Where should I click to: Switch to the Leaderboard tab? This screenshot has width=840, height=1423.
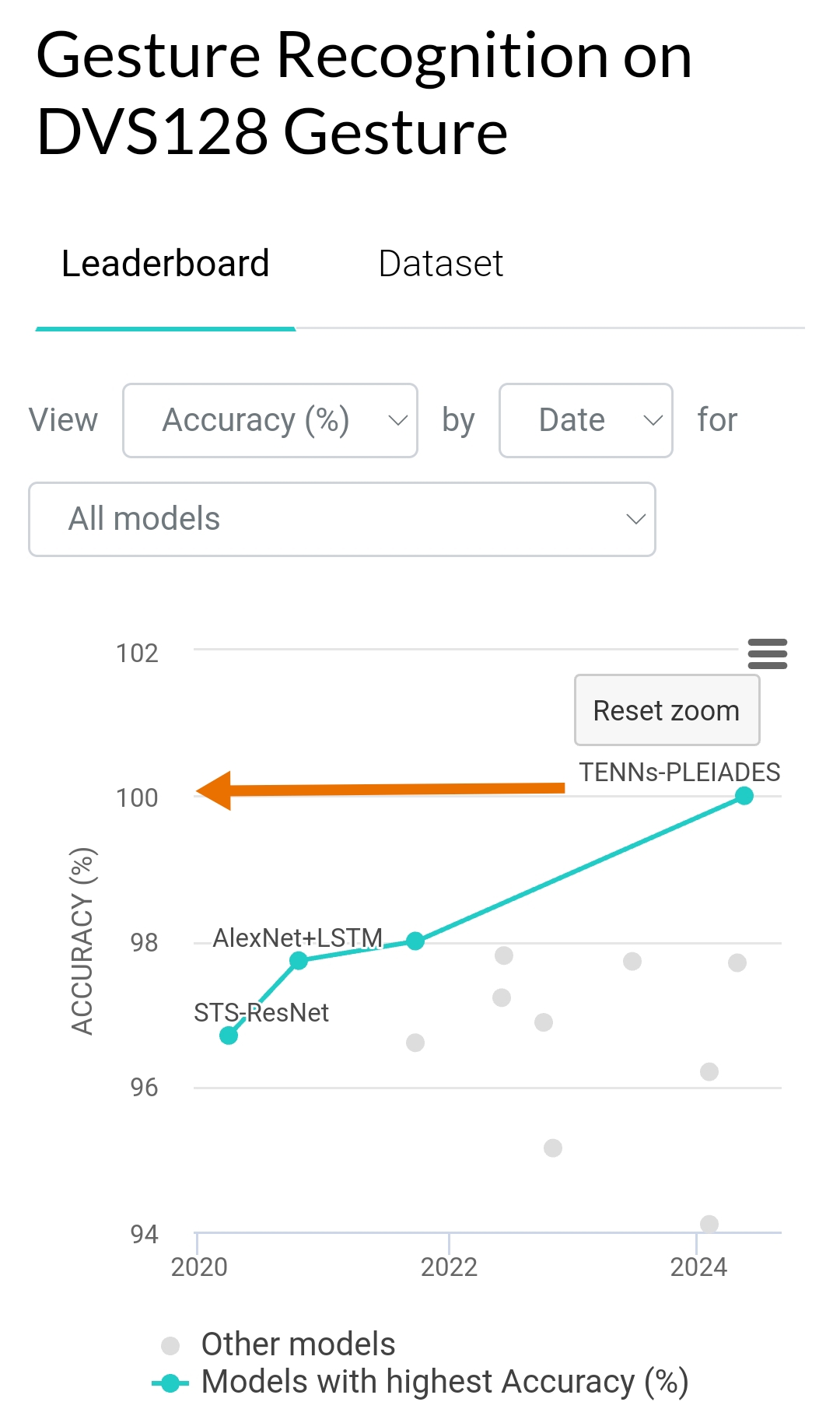click(166, 264)
